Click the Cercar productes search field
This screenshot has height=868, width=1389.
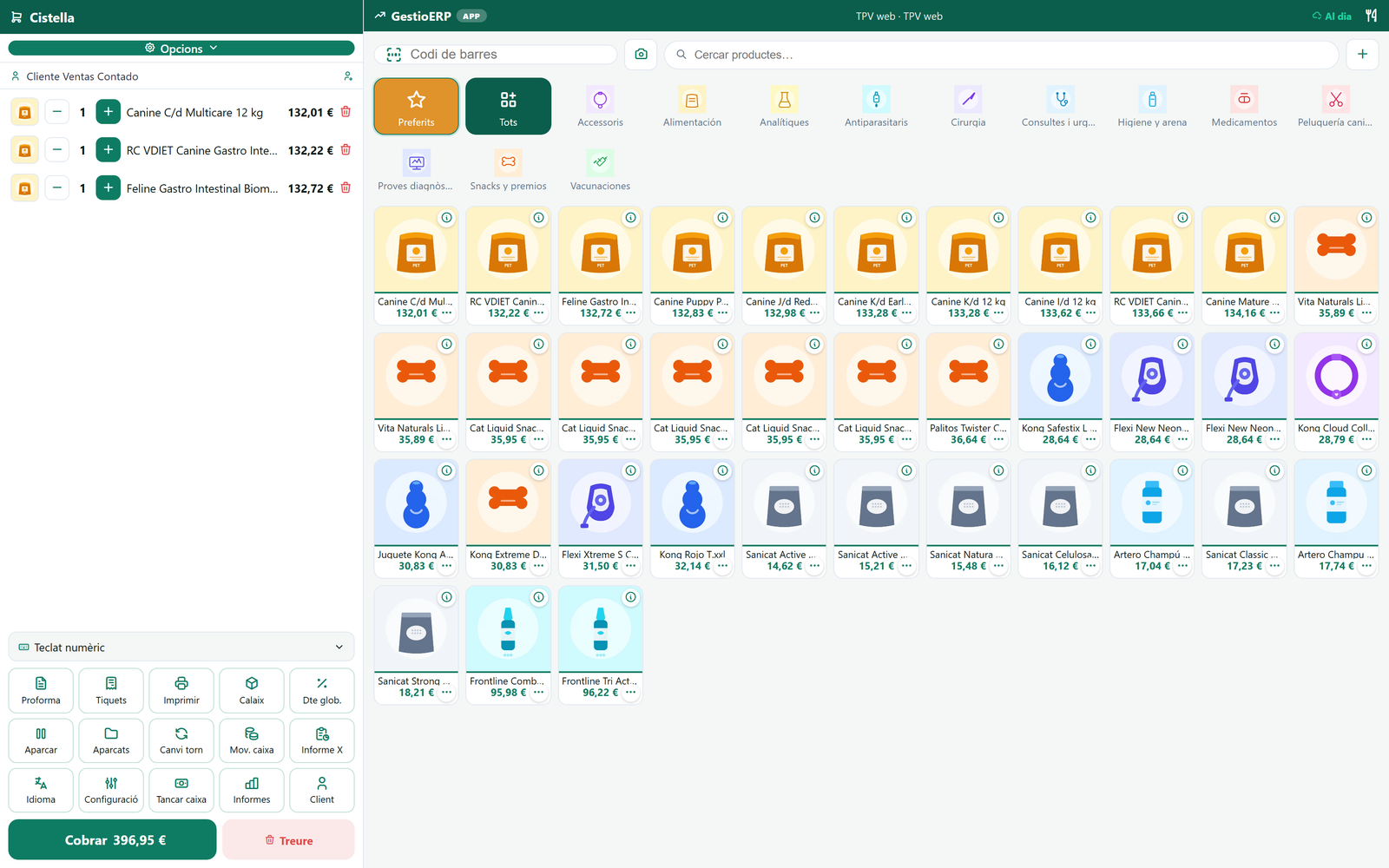tap(1002, 54)
